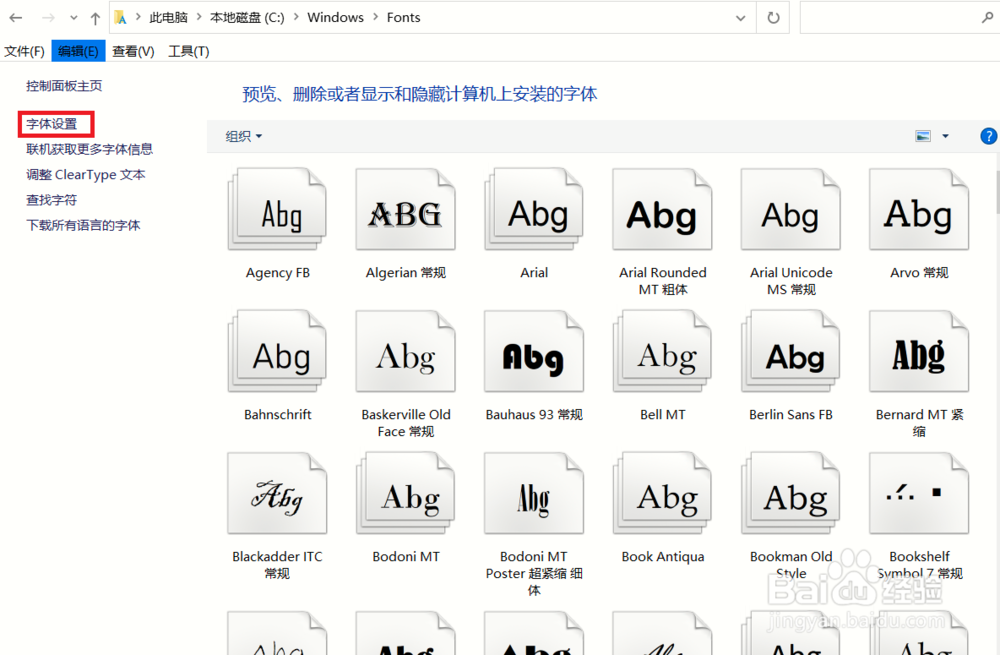Select the Berlin Sans FB font icon
Viewport: 1000px width, 655px height.
(x=791, y=351)
